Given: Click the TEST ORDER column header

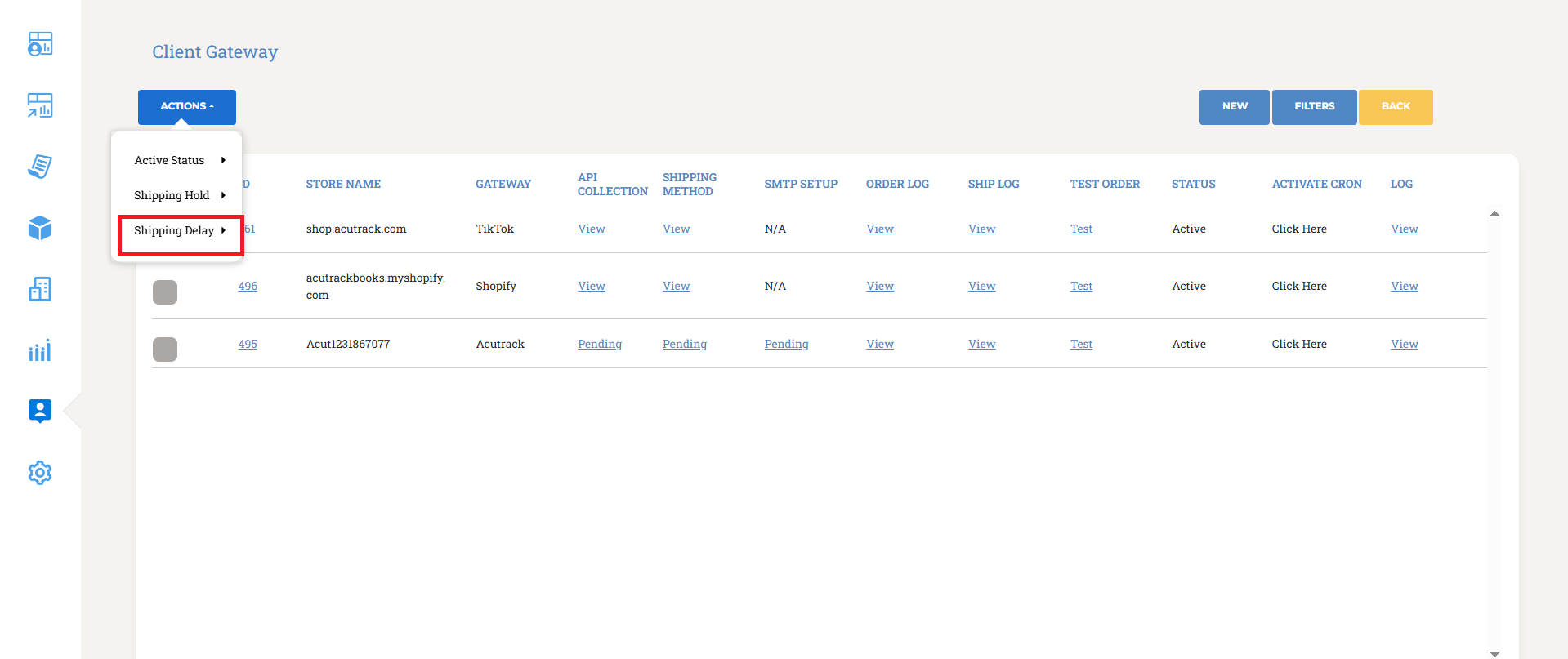Looking at the screenshot, I should point(1105,185).
